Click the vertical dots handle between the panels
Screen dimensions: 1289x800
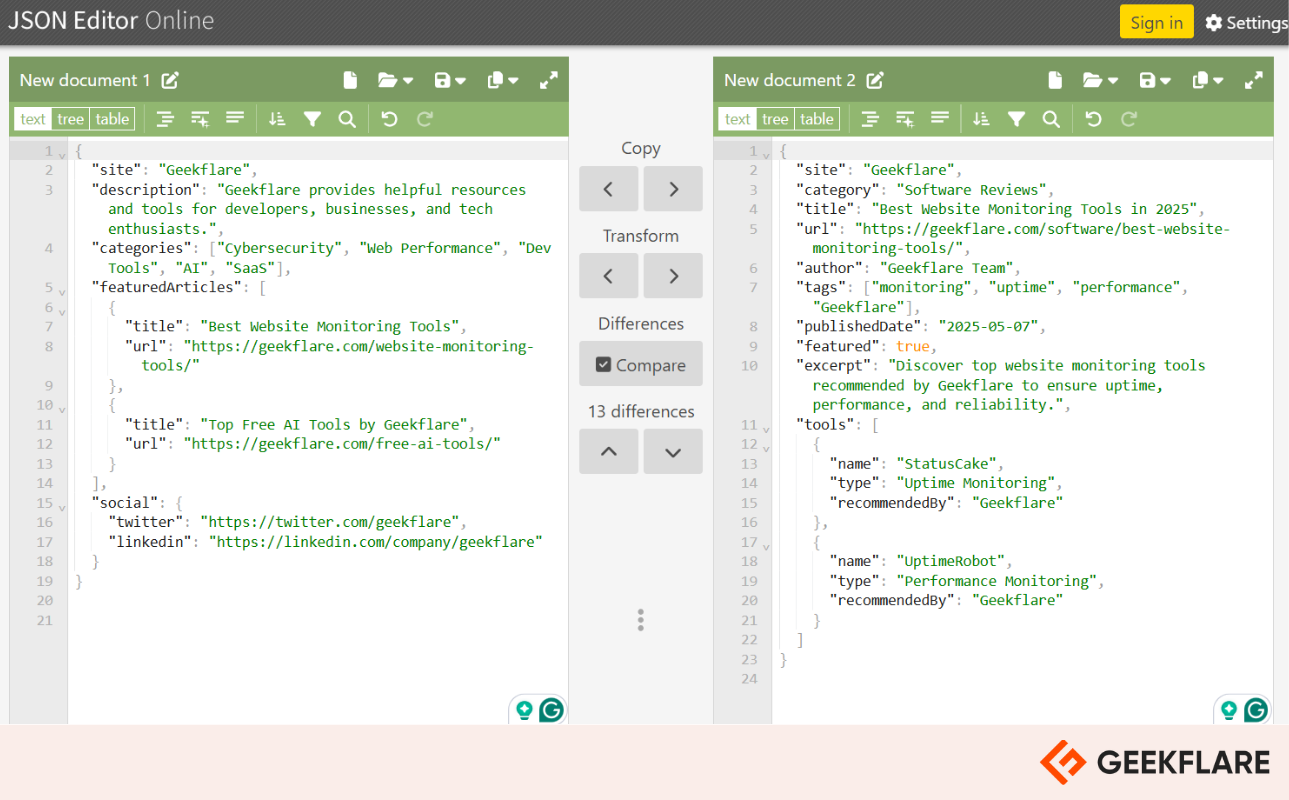click(641, 620)
